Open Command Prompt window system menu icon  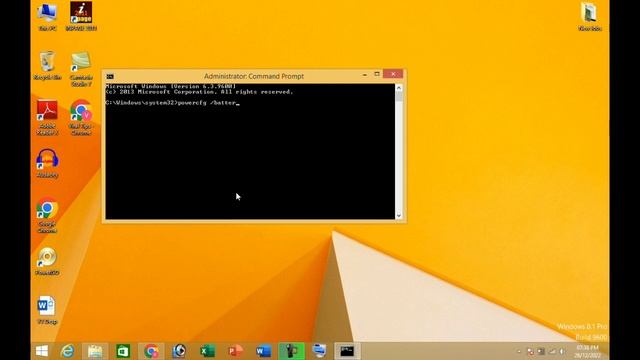coord(110,76)
